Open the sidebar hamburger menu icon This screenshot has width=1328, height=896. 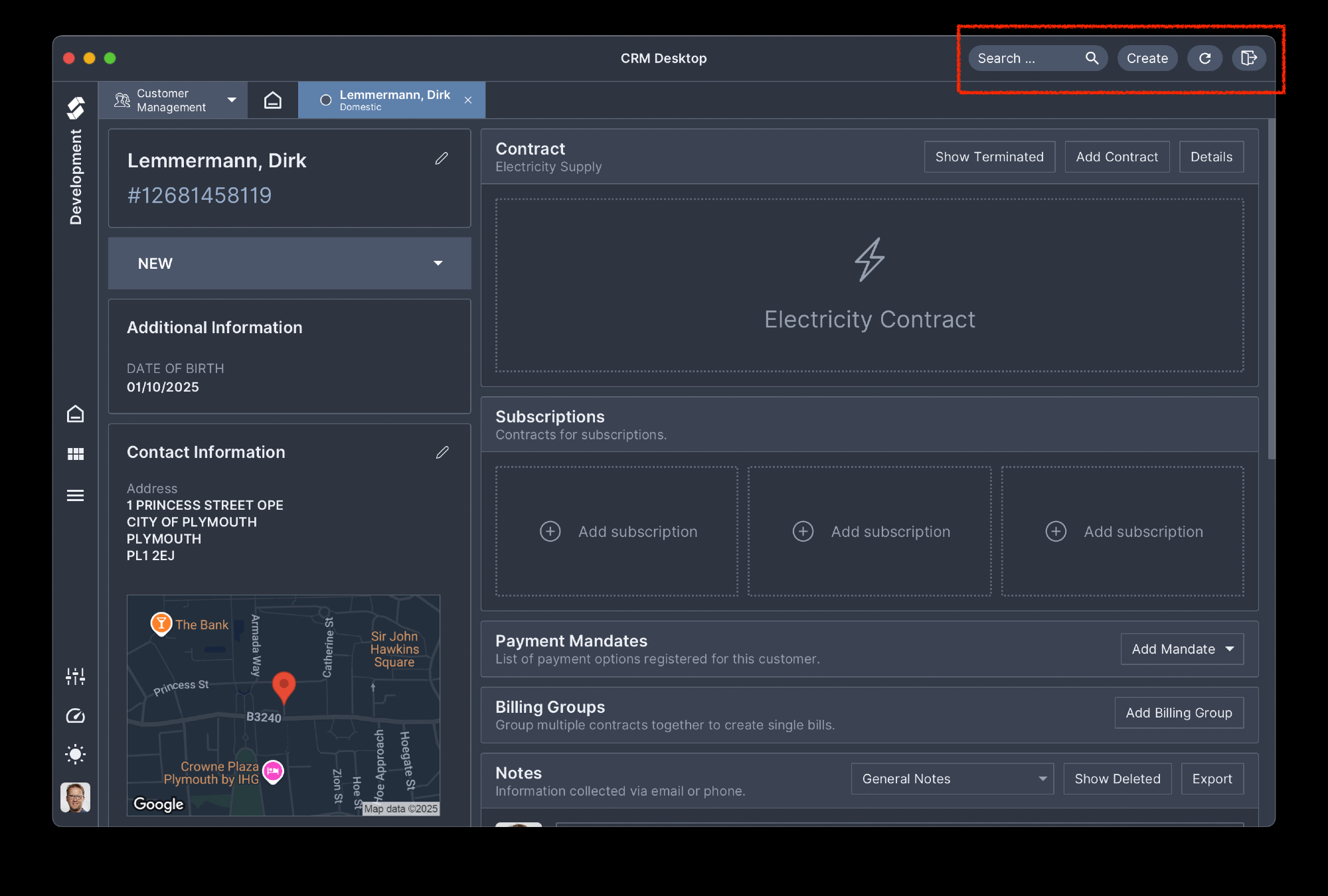coord(76,495)
